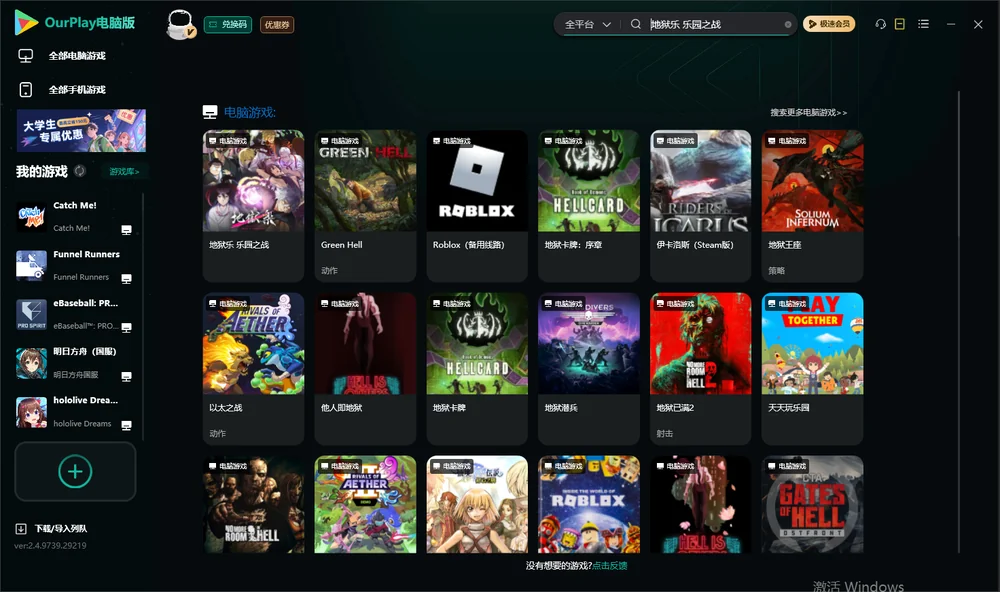Focus the search field containing 地狱乐 乐园之战
Viewport: 1000px width, 592px height.
tap(716, 24)
